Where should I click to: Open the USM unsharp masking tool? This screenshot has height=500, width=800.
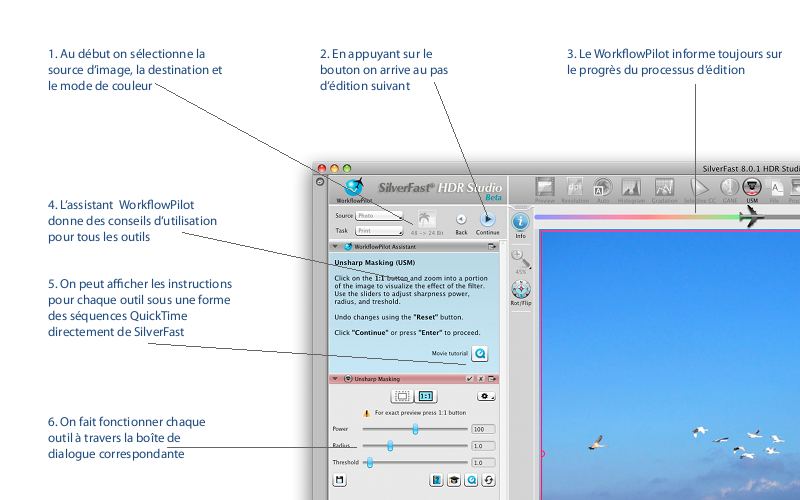coord(751,187)
